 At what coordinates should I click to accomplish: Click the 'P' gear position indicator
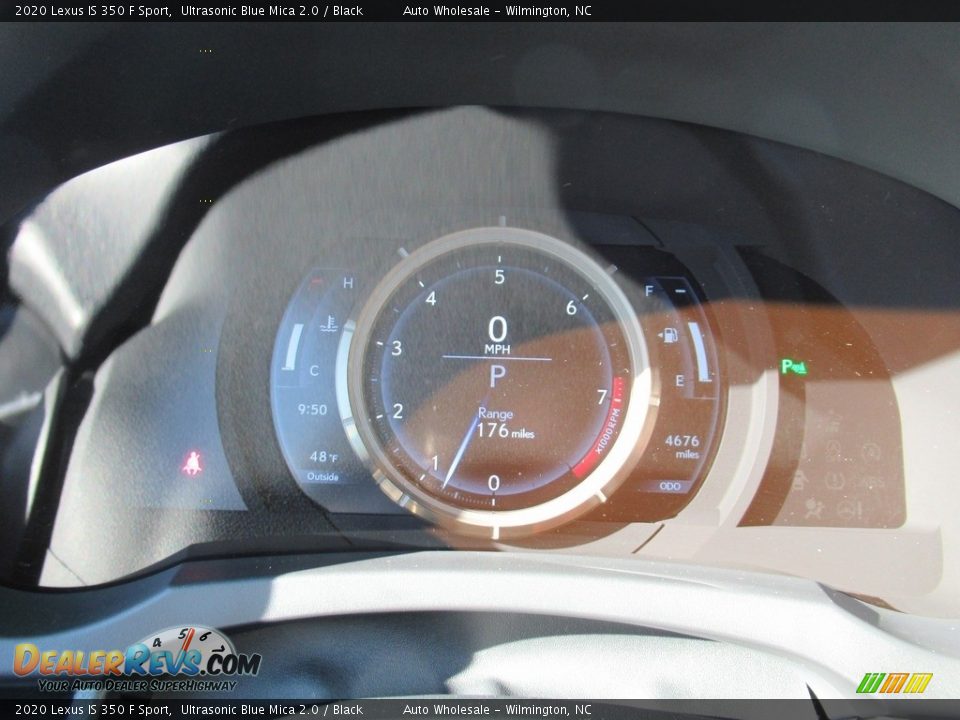[x=498, y=375]
